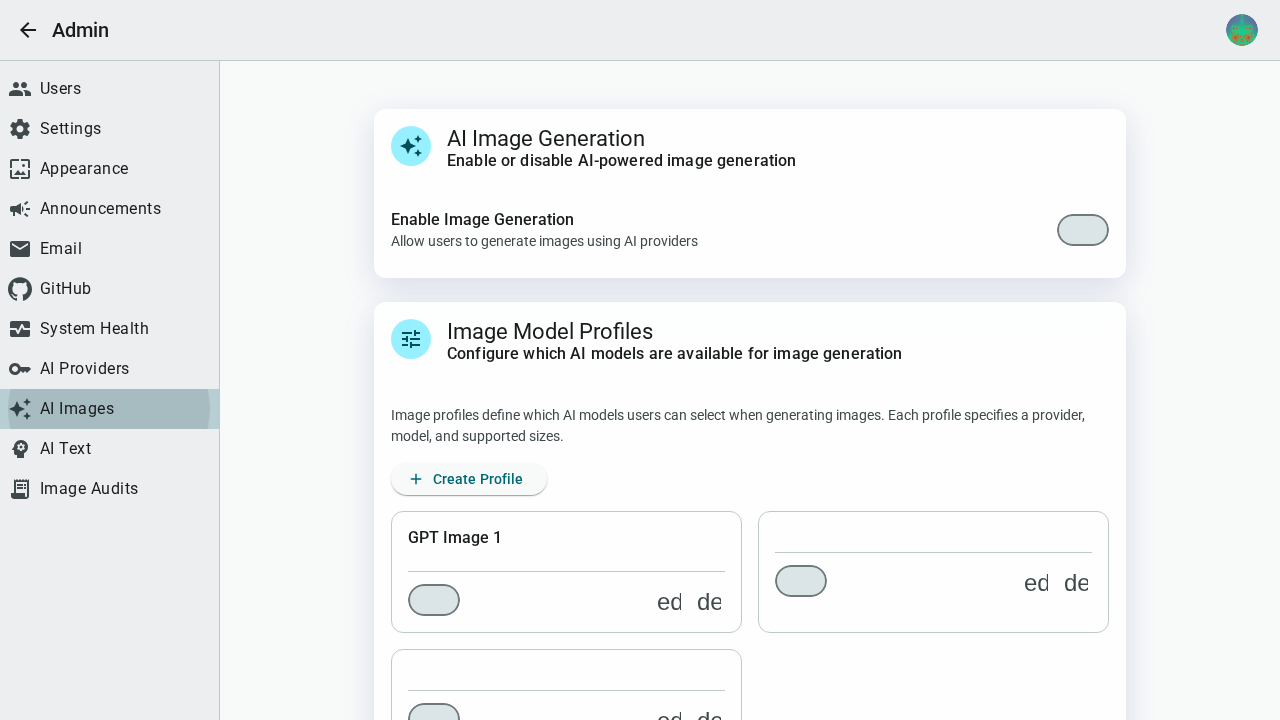Viewport: 1280px width, 720px height.
Task: Click 'Configure which AI models are available' subtitle
Action: click(674, 354)
